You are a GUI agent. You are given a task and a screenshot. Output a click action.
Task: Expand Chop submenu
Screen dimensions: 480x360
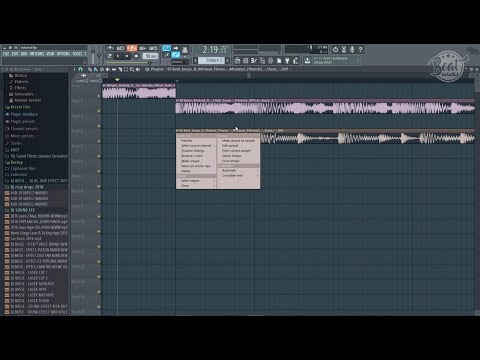(x=197, y=186)
